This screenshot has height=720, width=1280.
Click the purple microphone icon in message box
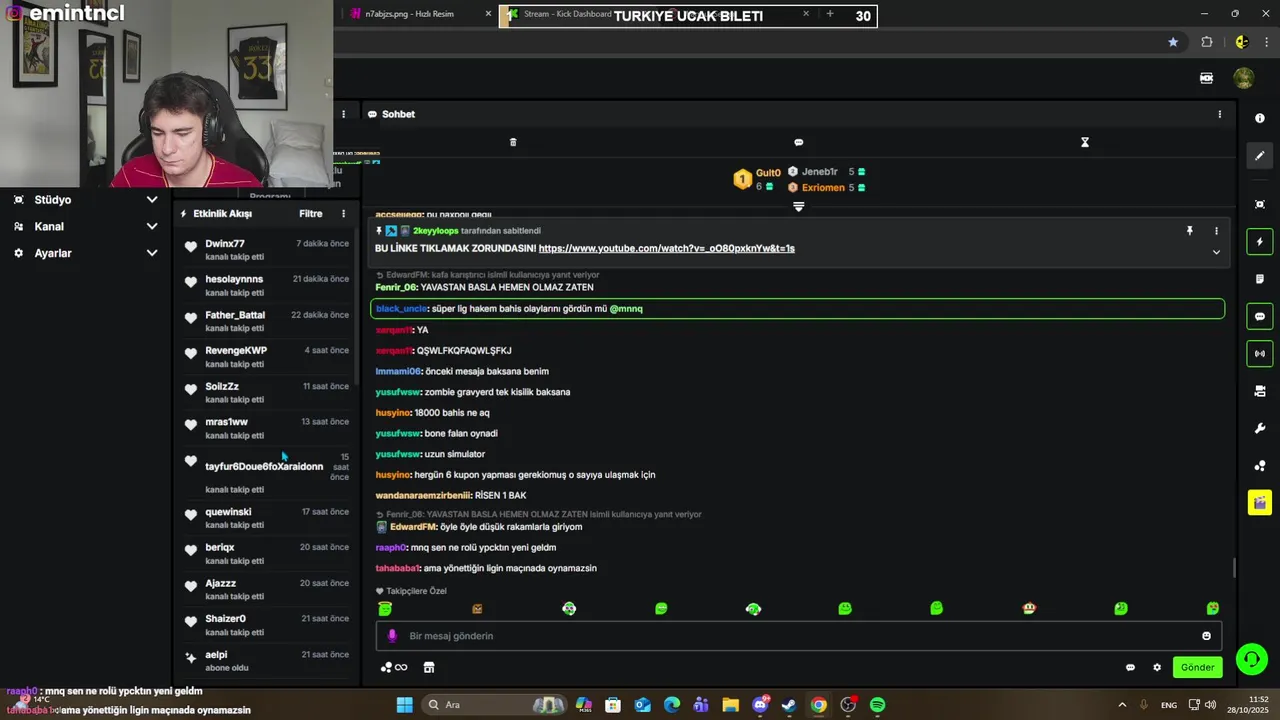pos(392,636)
